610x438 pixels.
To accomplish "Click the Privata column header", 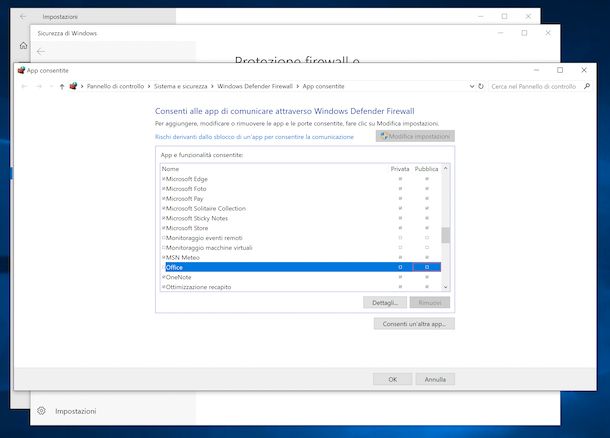I will tap(400, 169).
